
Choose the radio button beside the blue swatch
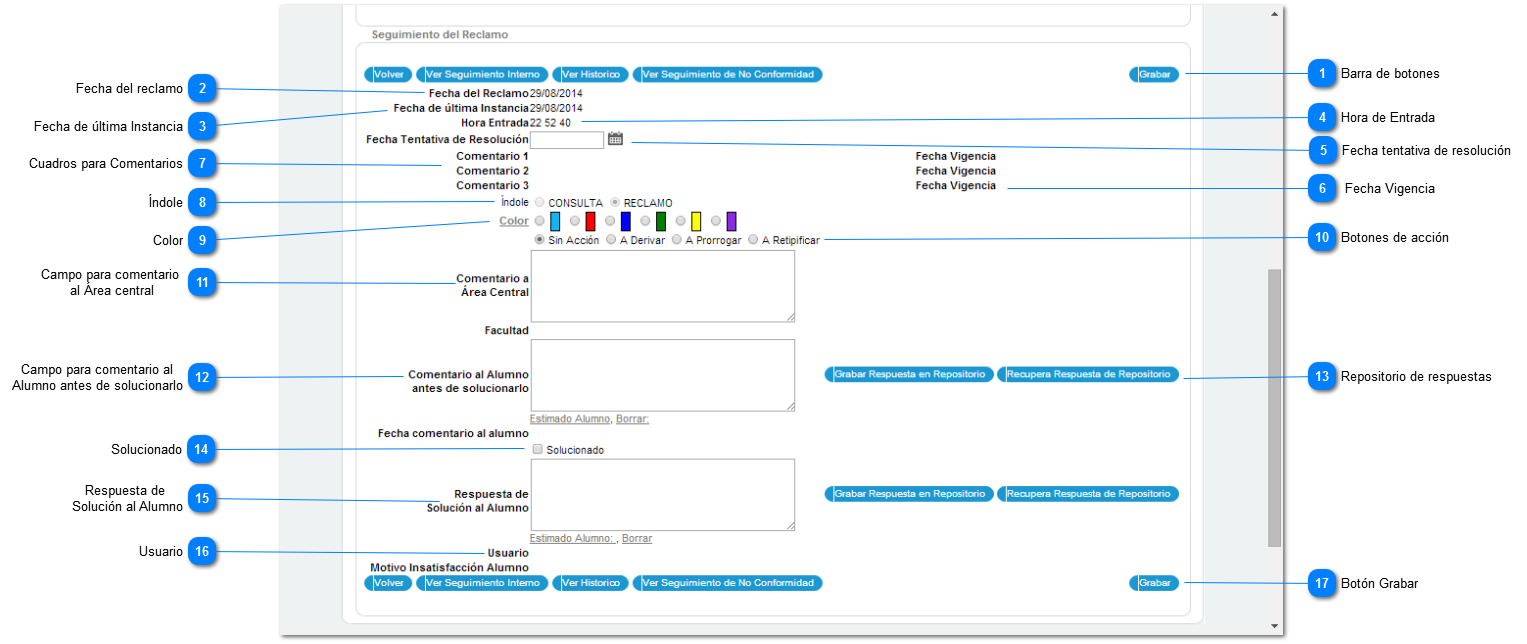610,221
